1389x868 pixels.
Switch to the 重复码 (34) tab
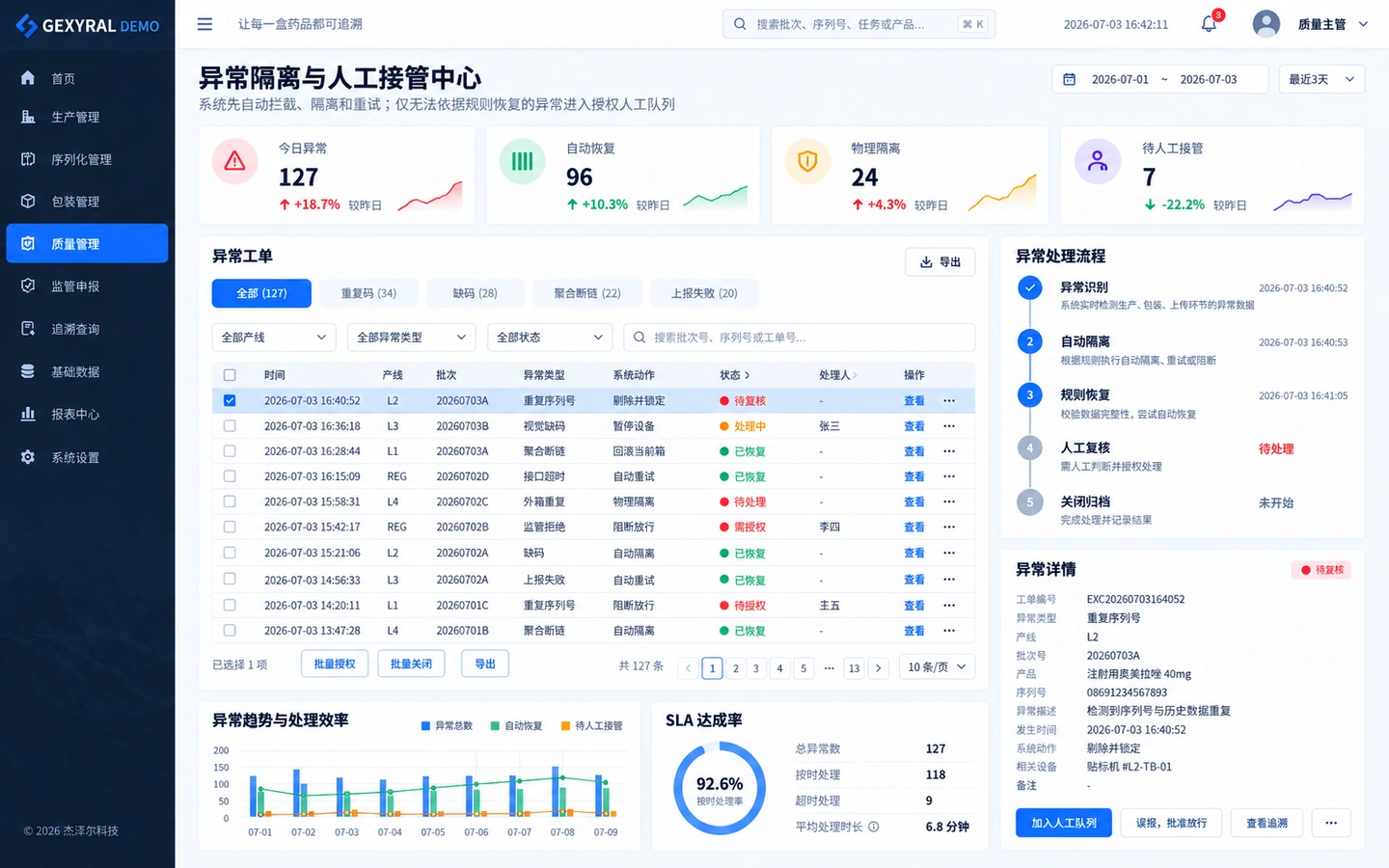(368, 293)
